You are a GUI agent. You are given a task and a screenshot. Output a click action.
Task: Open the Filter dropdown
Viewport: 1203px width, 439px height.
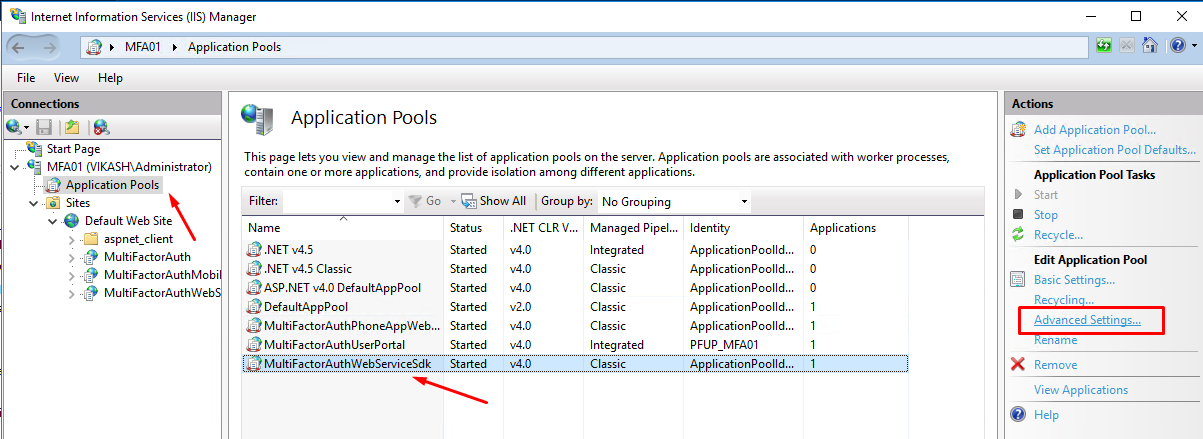click(x=397, y=201)
